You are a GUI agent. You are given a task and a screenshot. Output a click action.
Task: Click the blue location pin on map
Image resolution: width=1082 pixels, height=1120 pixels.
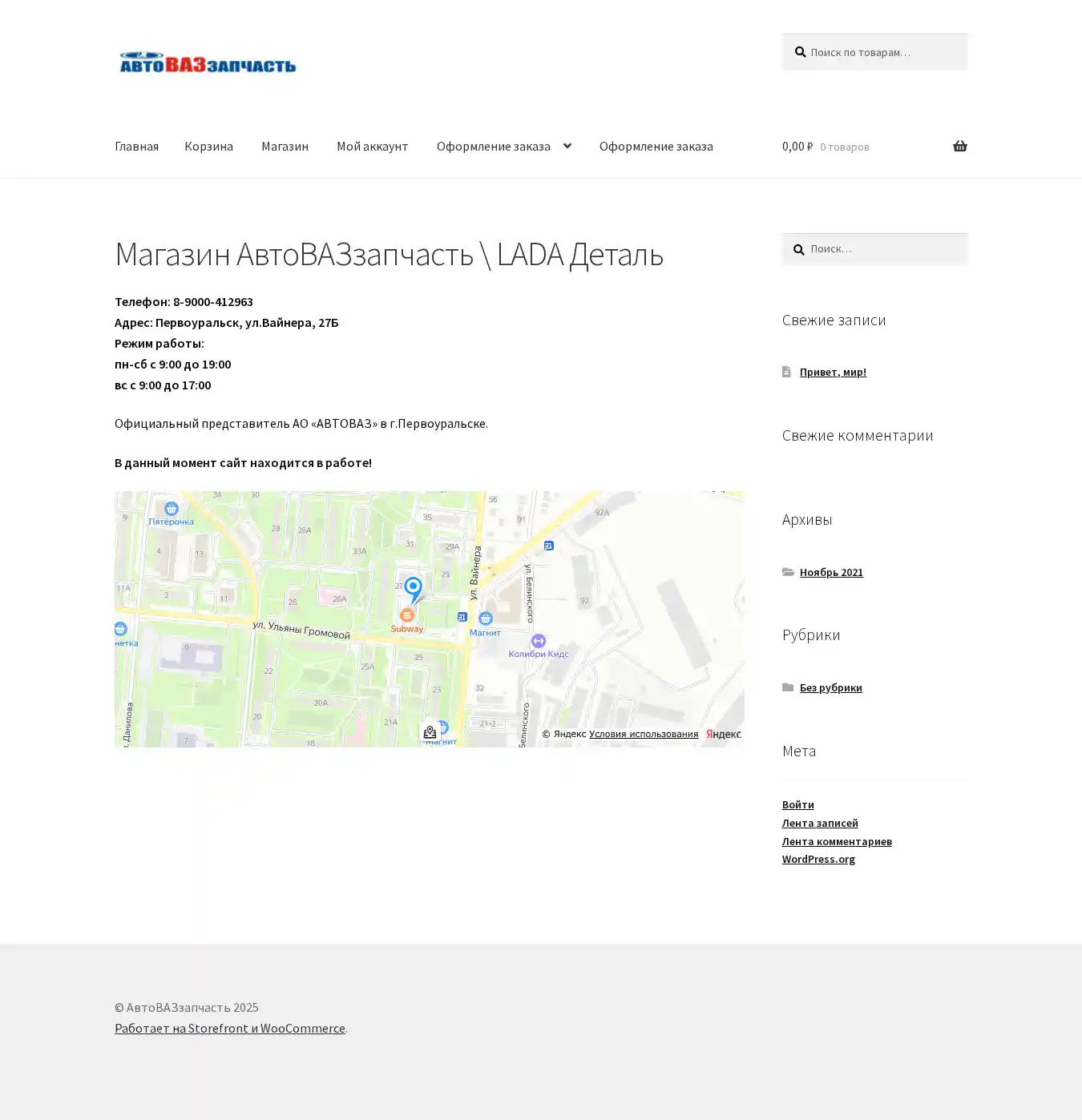click(413, 589)
